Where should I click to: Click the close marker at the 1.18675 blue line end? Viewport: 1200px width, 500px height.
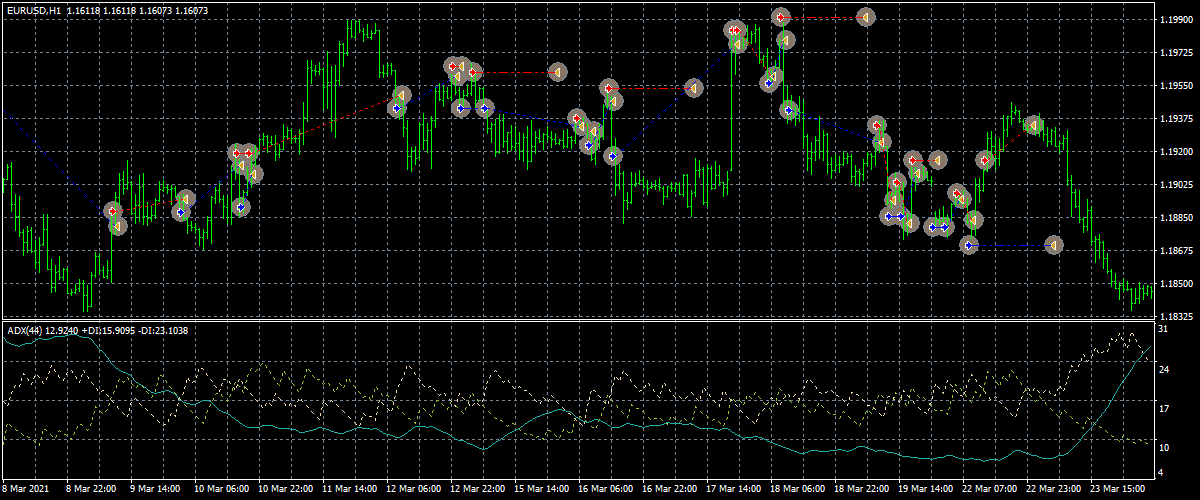1053,245
